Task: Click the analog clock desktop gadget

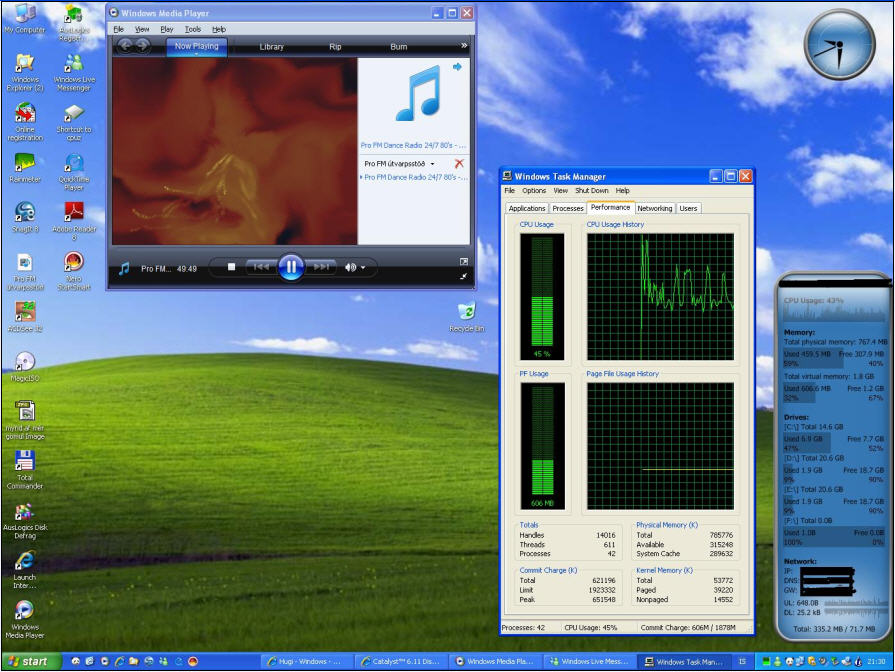Action: (839, 45)
